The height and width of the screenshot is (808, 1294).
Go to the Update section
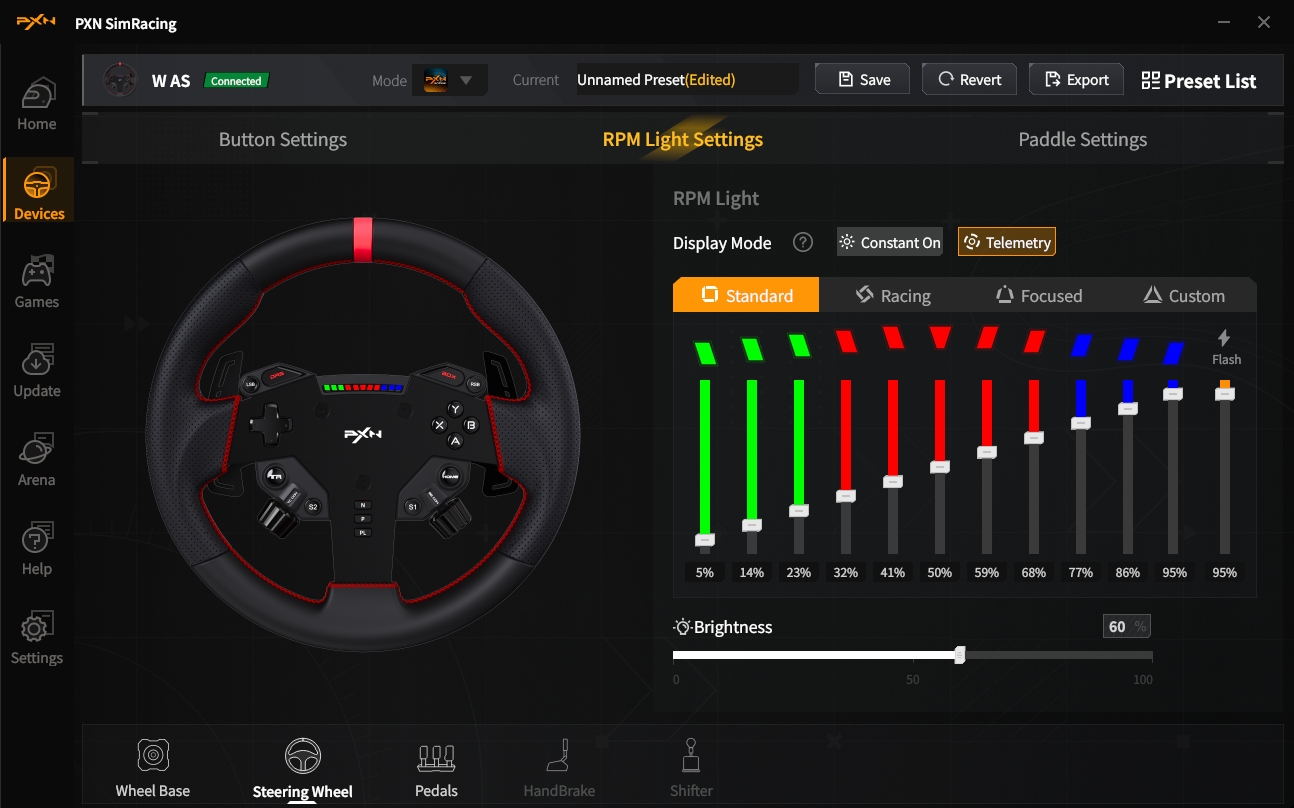point(37,370)
